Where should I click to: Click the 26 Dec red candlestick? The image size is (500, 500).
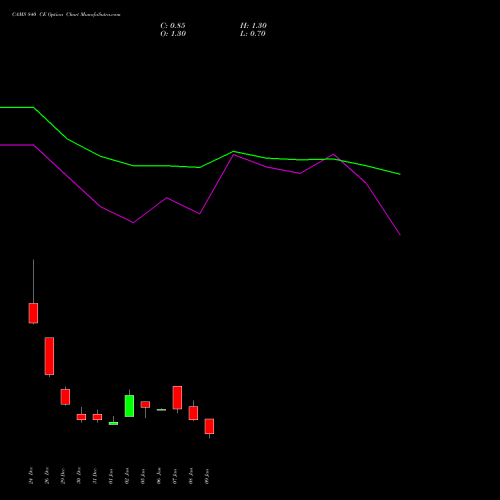[49, 356]
